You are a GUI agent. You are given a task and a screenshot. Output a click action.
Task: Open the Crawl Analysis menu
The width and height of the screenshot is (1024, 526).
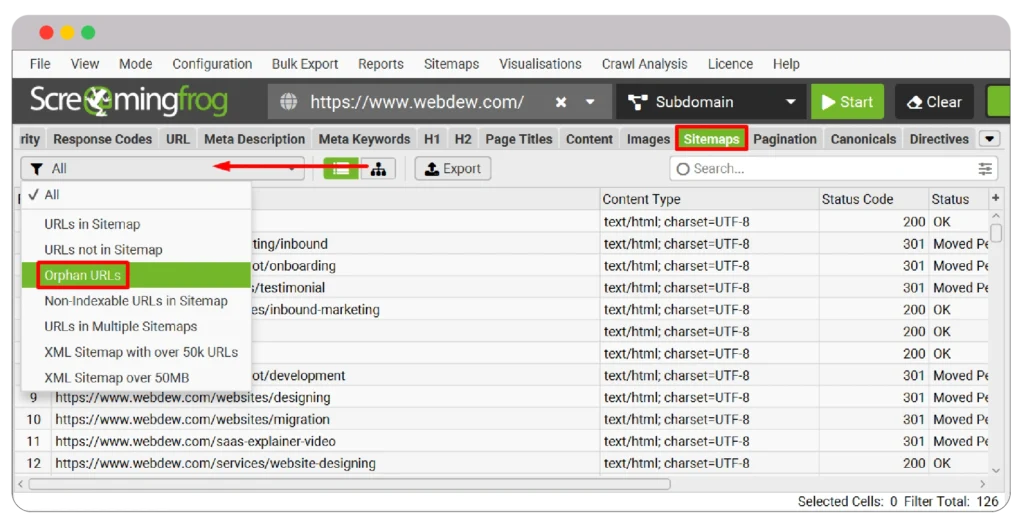tap(645, 64)
